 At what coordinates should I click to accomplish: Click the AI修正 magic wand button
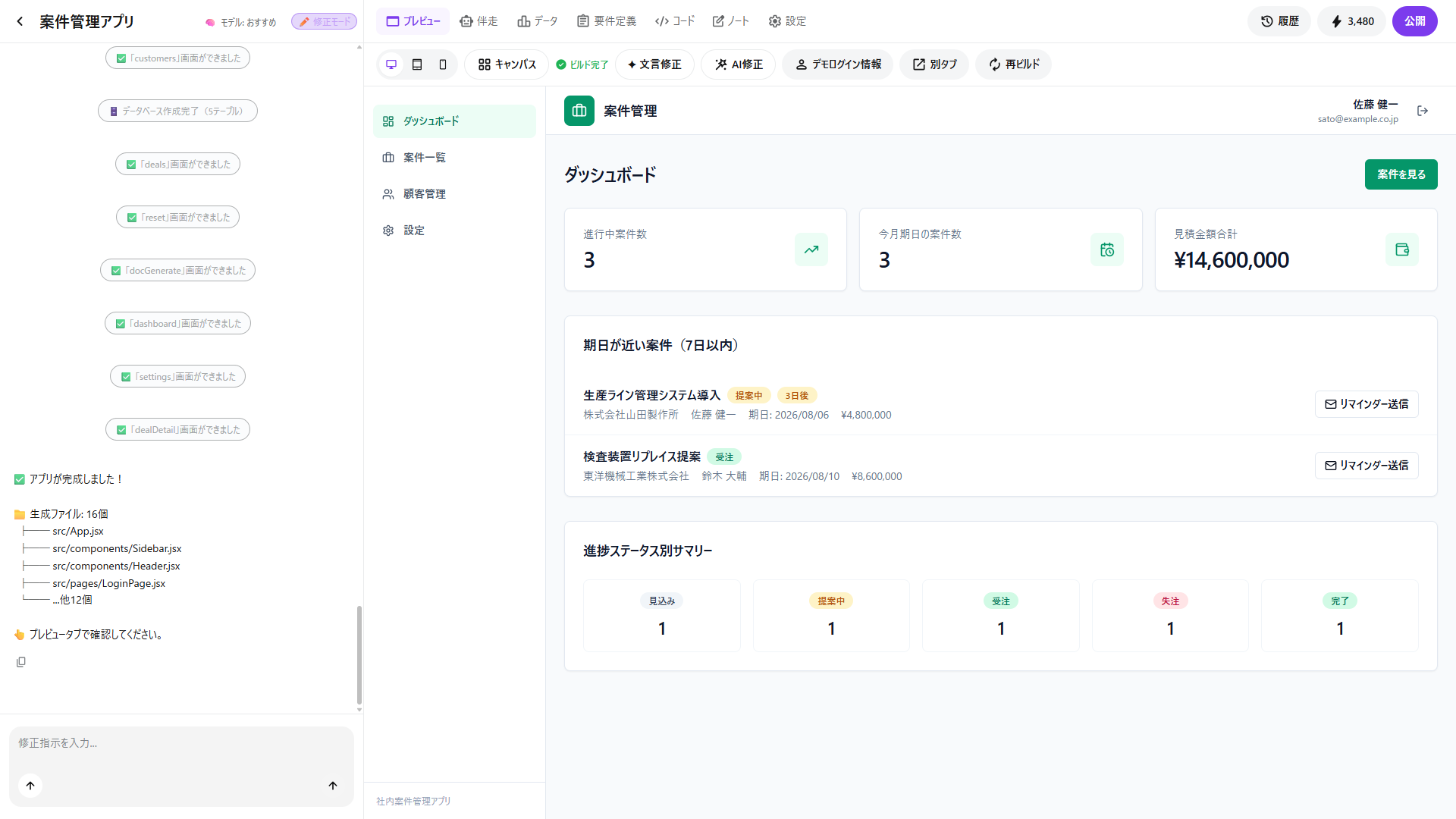tap(739, 64)
